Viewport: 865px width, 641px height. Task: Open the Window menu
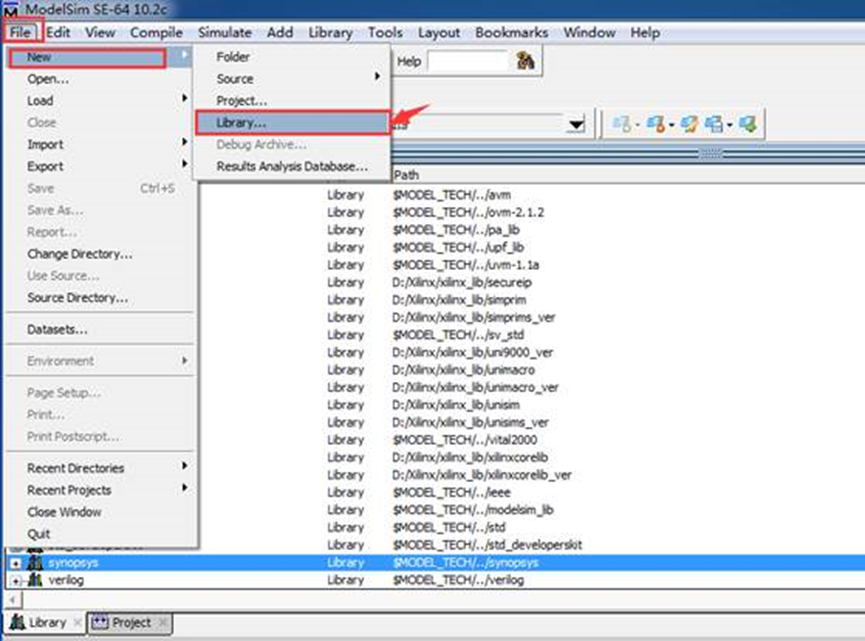[589, 32]
